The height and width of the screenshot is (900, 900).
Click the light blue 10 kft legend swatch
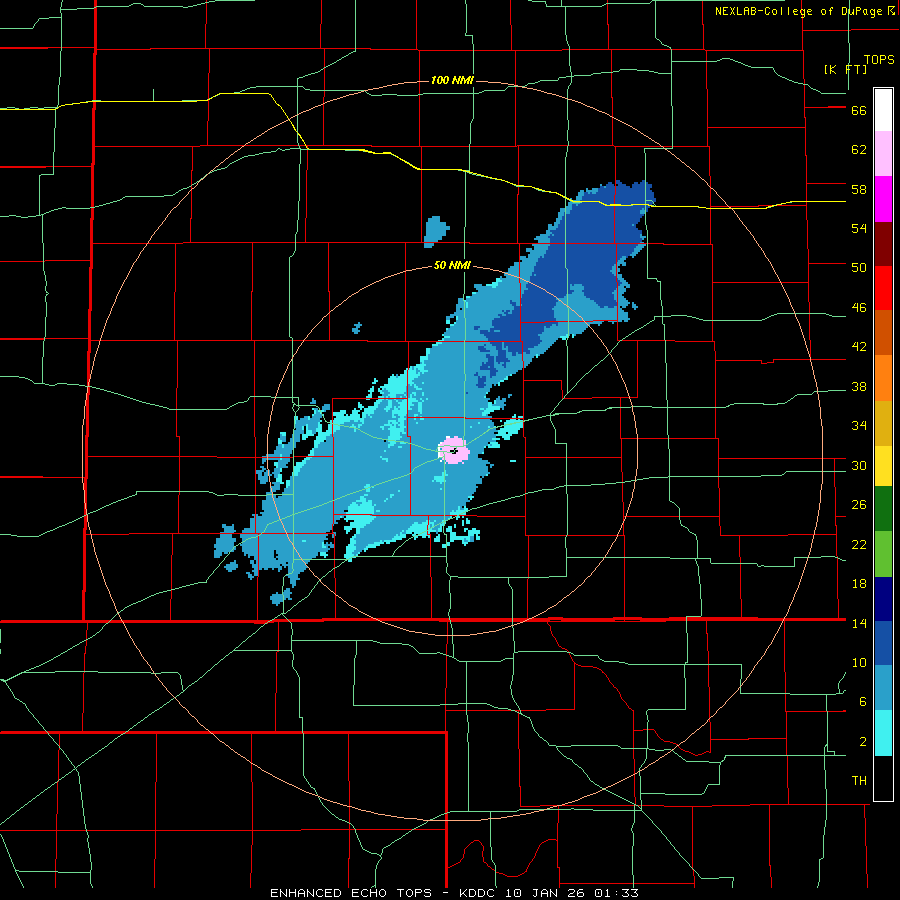883,688
